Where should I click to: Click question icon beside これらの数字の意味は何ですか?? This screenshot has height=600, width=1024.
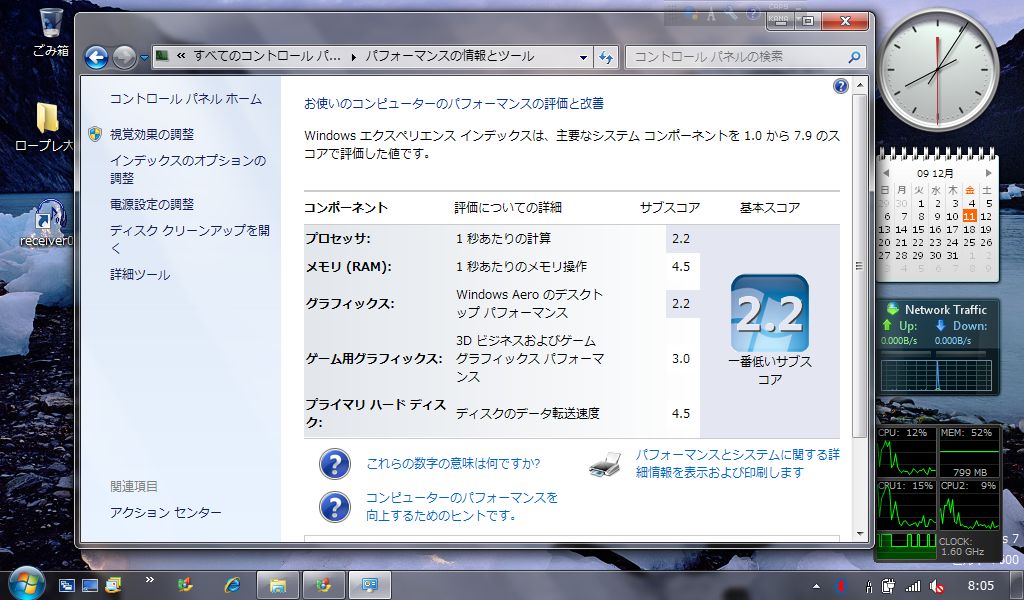pyautogui.click(x=335, y=464)
